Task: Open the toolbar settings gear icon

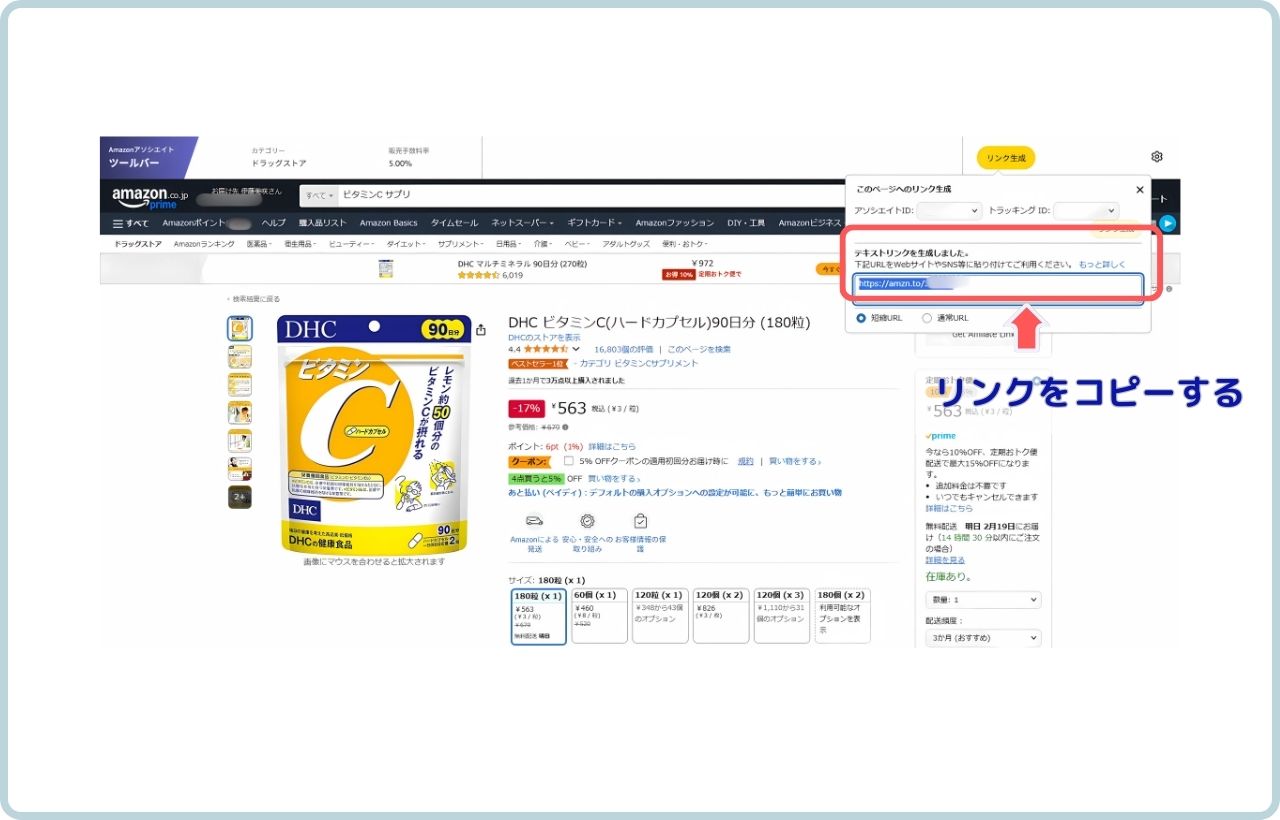Action: point(1156,157)
